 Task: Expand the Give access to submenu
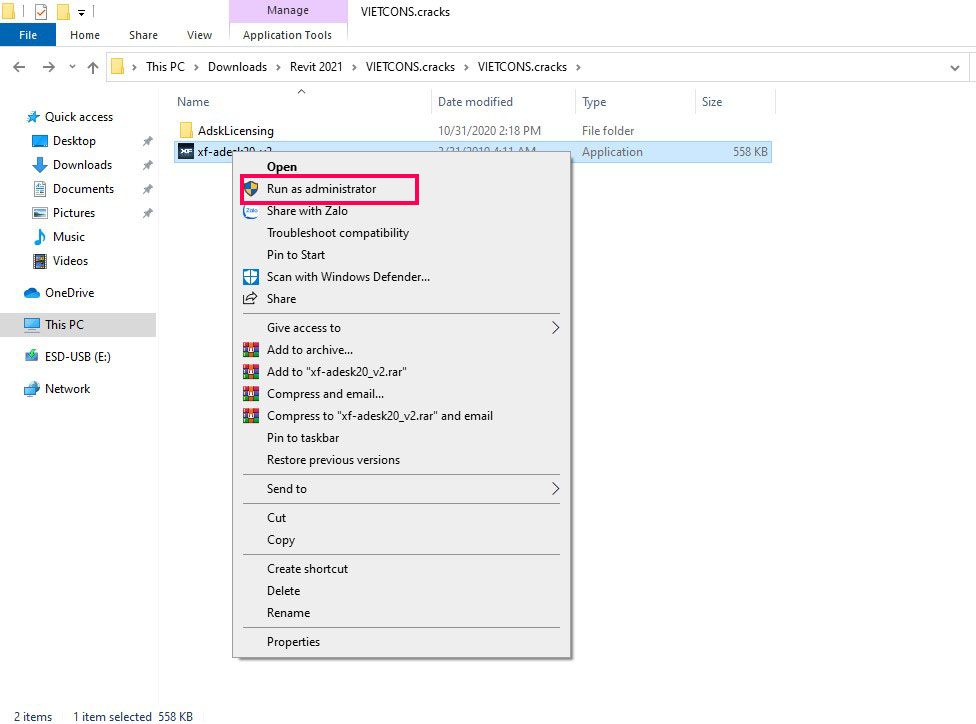point(302,326)
